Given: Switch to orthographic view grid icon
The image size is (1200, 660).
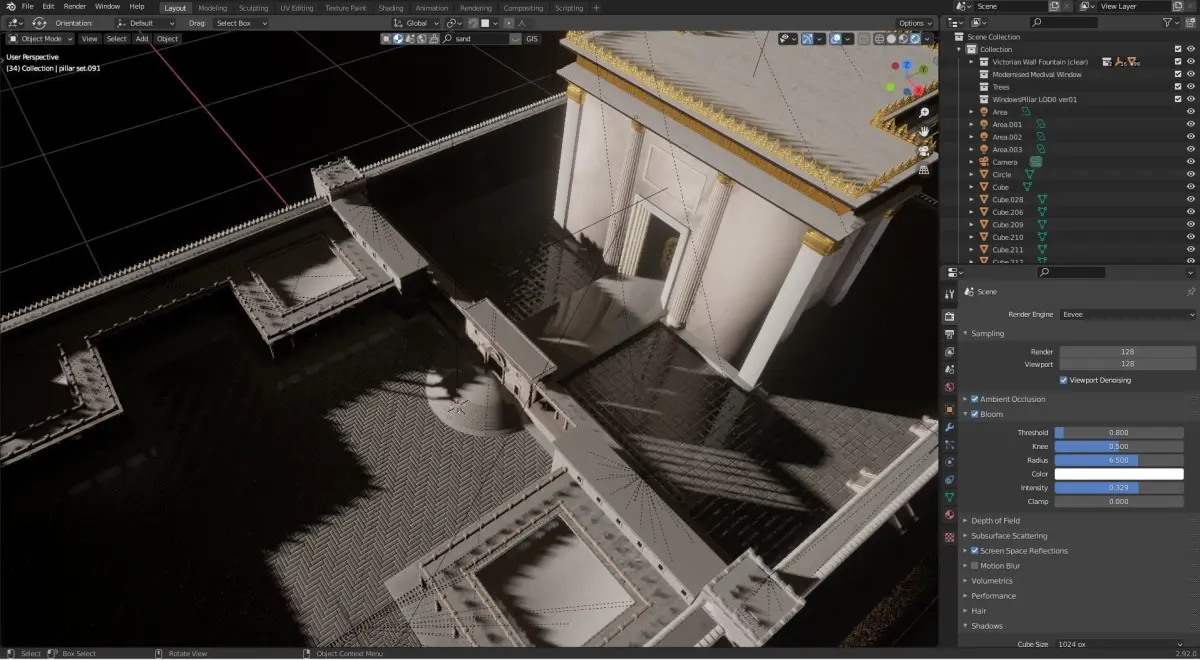Looking at the screenshot, I should click(925, 170).
